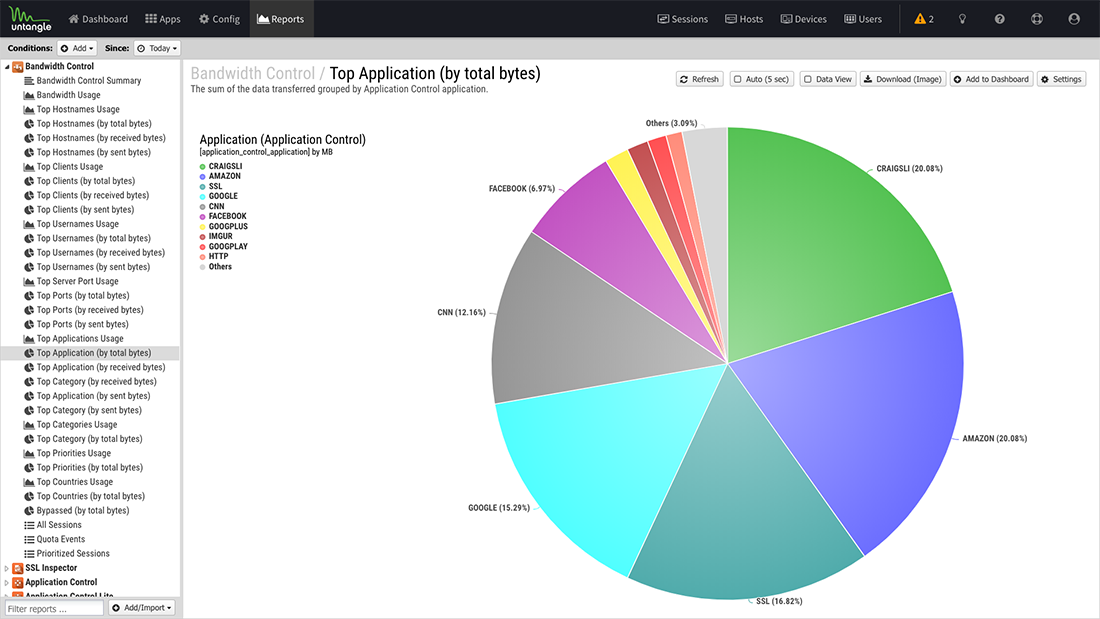Click pie icon for Top Hostnames (by total bytes)
1100x619 pixels.
click(29, 124)
